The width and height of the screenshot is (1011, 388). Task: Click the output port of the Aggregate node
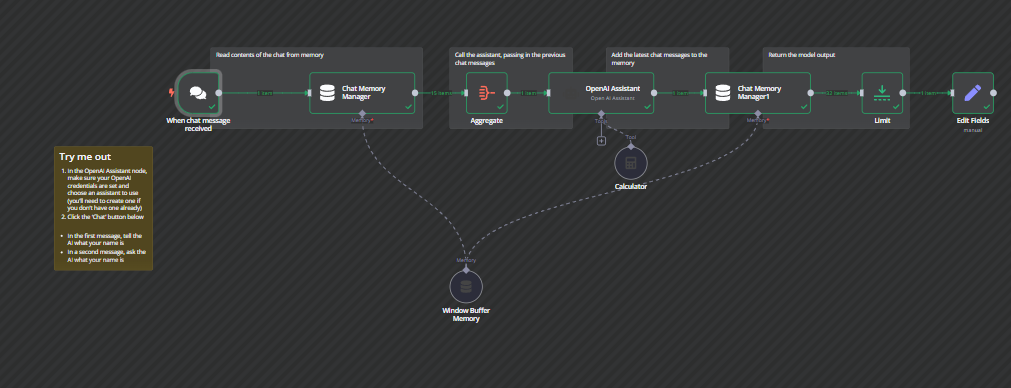pyautogui.click(x=507, y=93)
